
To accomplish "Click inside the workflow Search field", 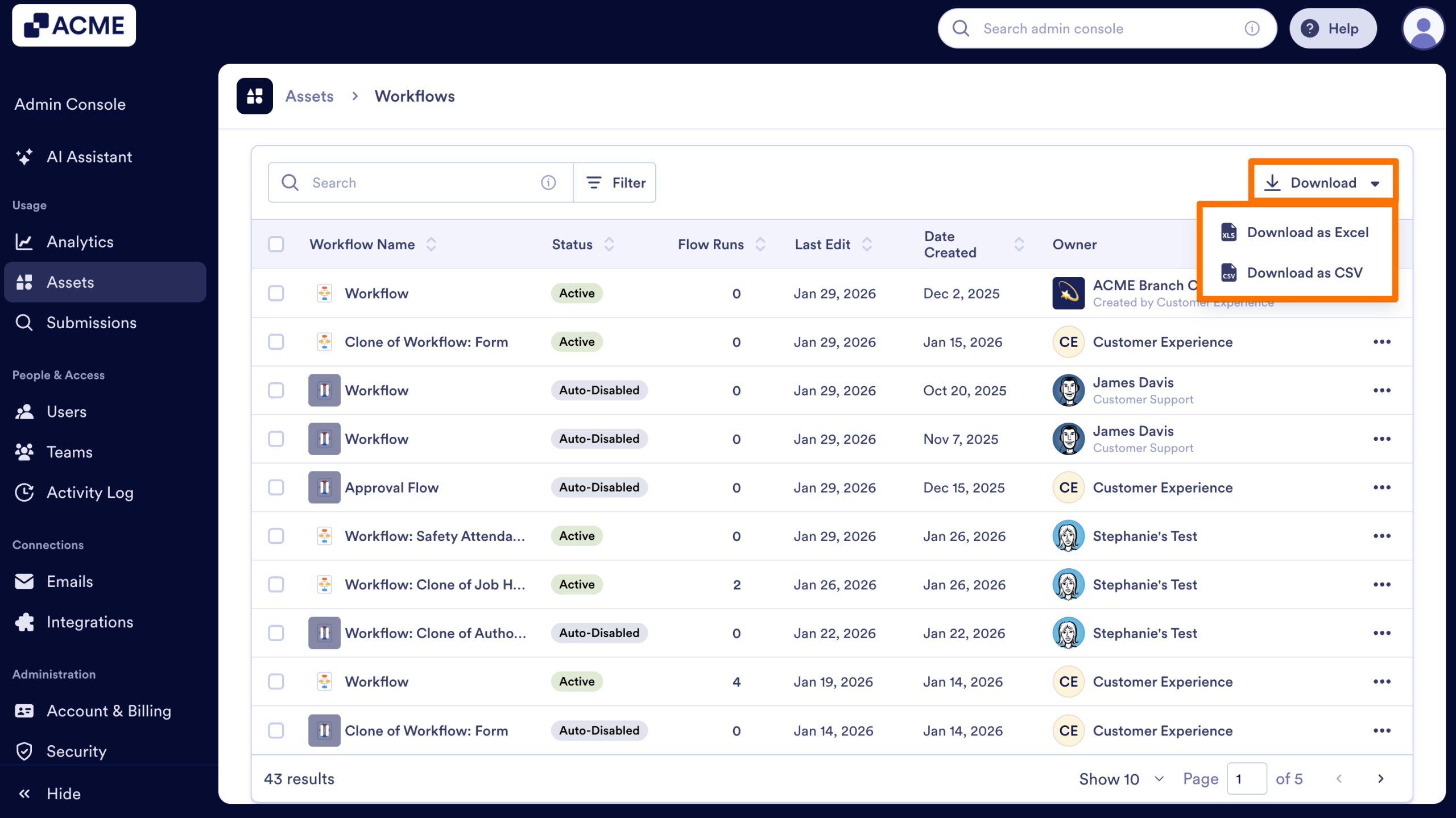I will [398, 182].
